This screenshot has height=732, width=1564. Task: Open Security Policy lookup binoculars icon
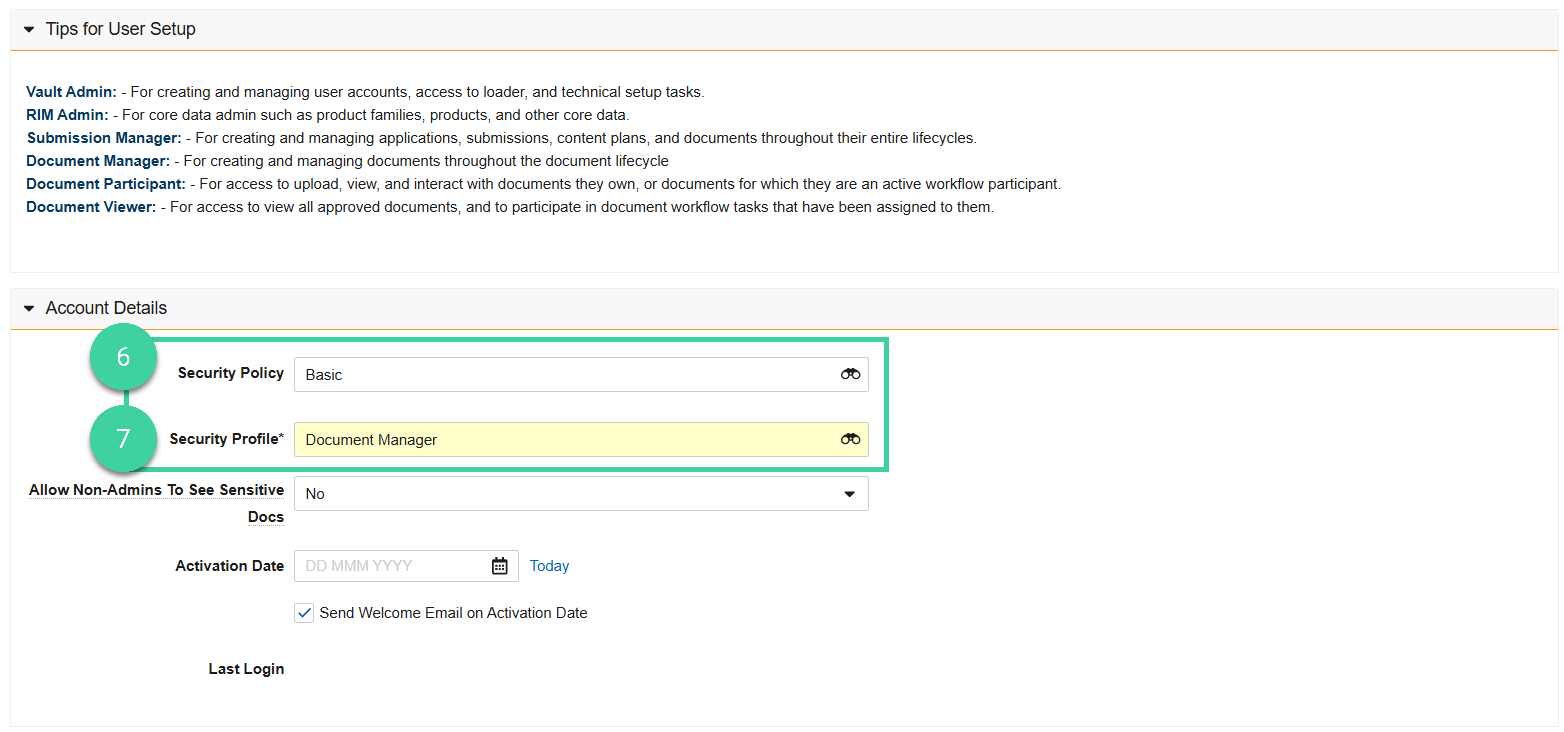tap(850, 374)
